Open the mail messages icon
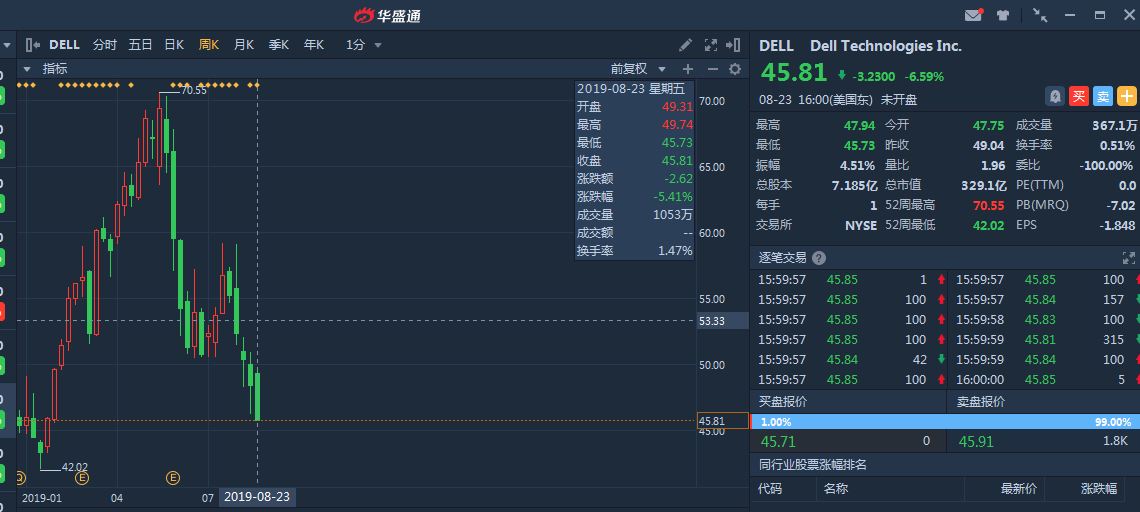 pos(973,15)
